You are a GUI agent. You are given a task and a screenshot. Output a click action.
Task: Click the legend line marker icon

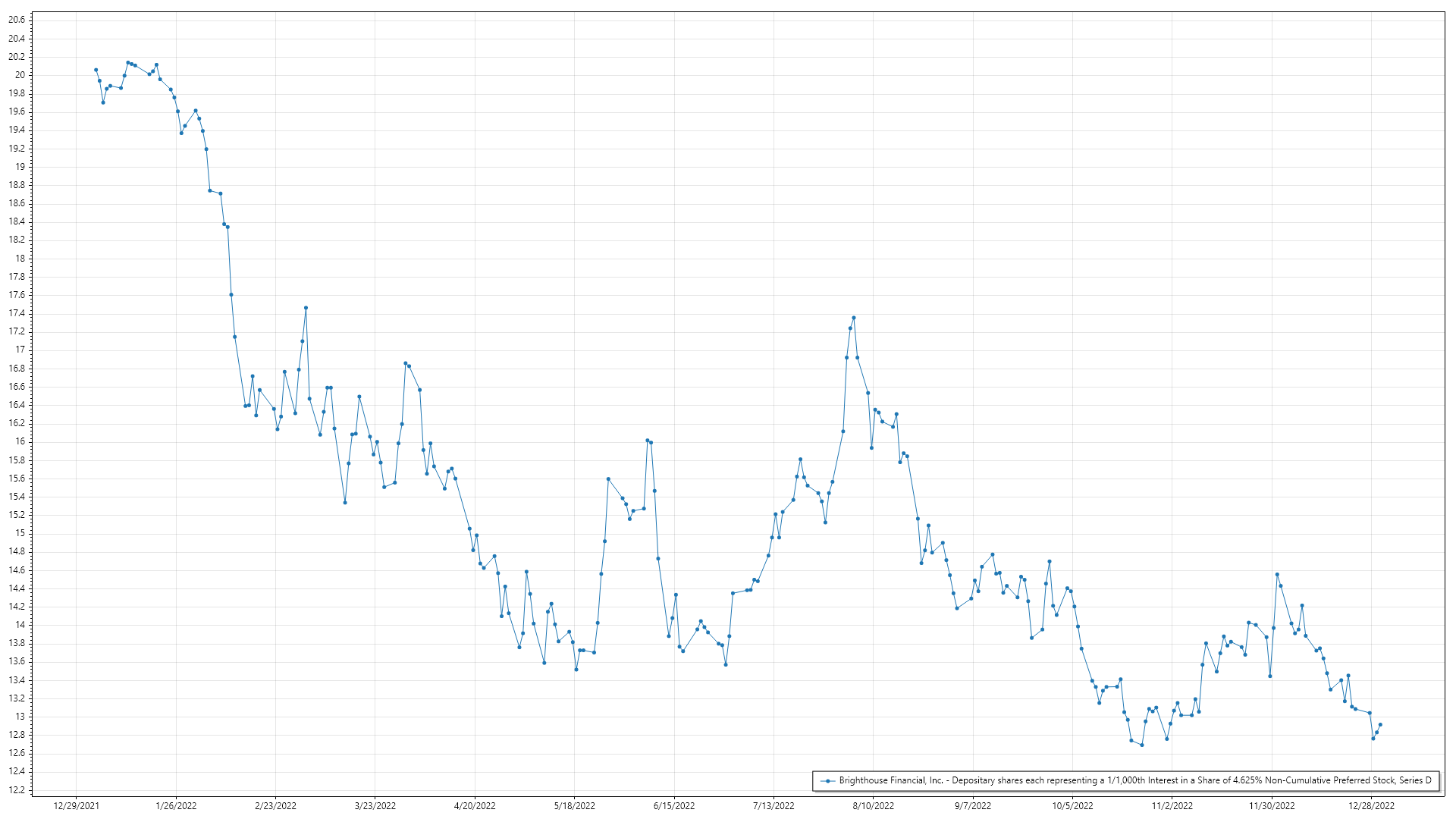(x=827, y=780)
